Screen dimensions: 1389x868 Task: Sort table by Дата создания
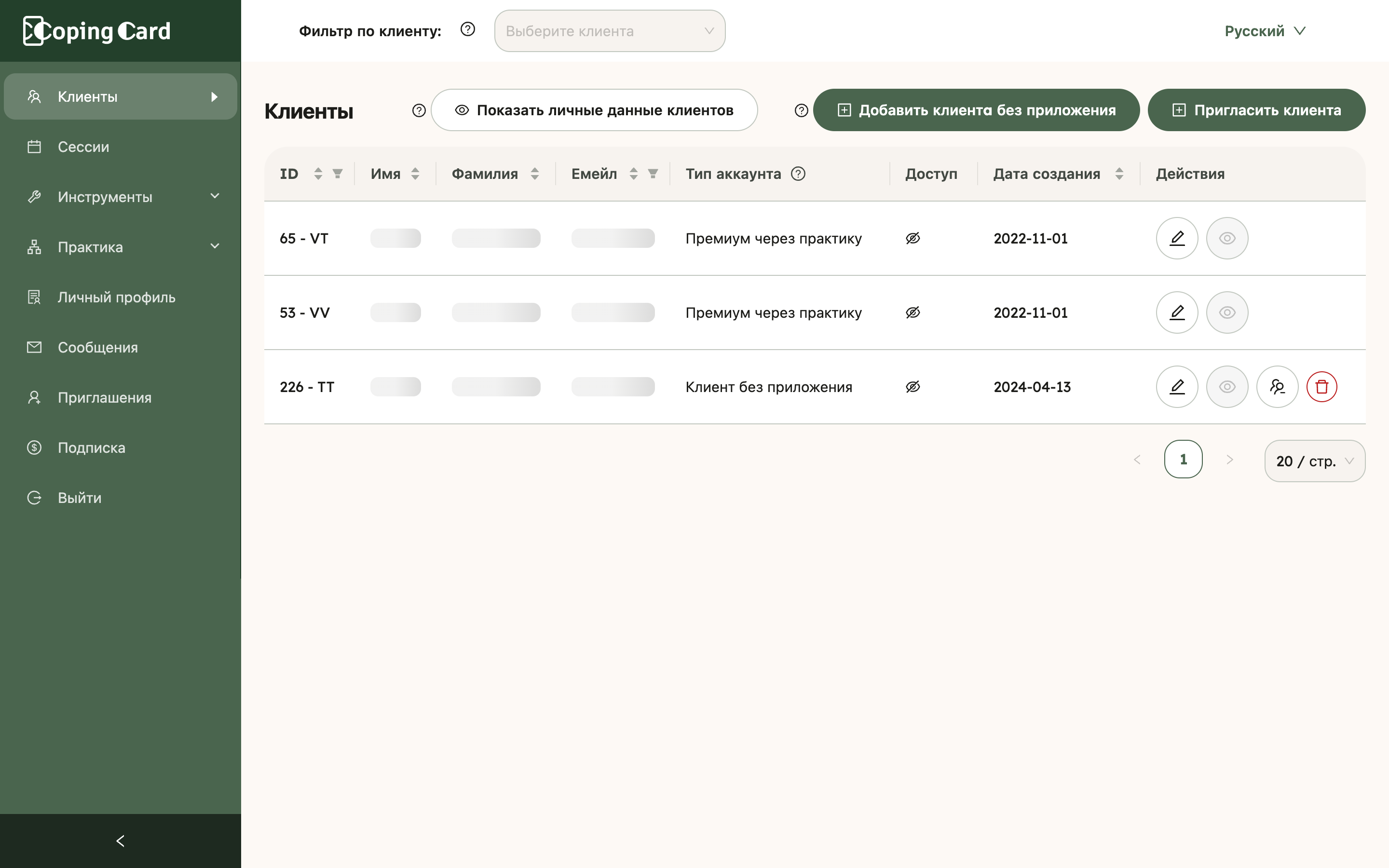1119,174
